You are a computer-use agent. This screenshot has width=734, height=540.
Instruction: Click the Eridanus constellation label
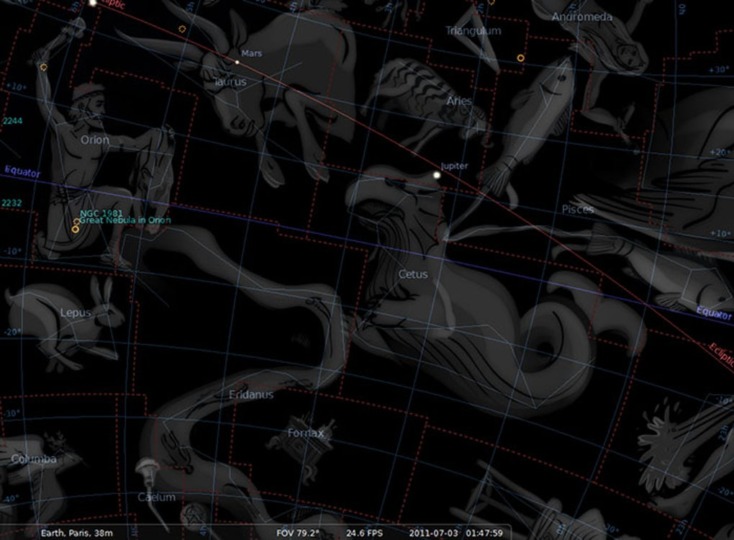[x=251, y=394]
